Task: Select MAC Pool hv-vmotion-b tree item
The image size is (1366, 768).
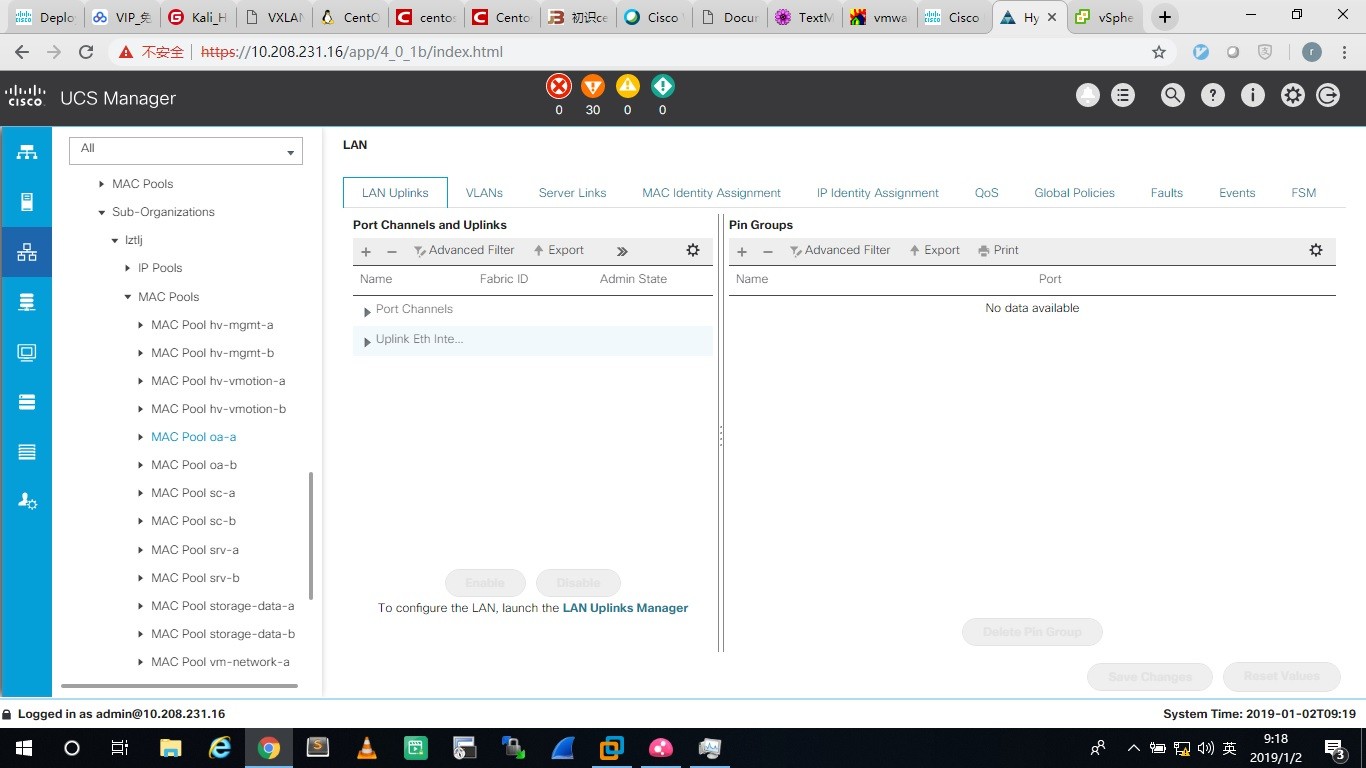Action: 219,409
